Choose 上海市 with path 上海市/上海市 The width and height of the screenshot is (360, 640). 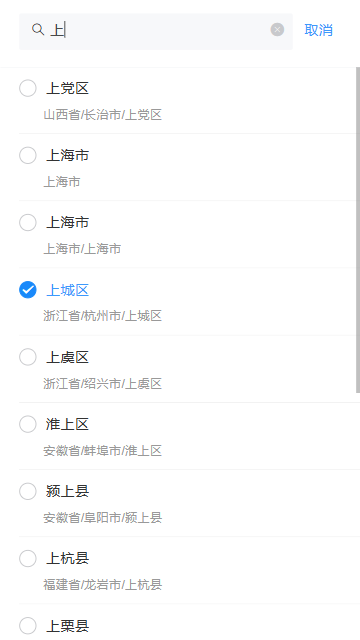click(28, 222)
